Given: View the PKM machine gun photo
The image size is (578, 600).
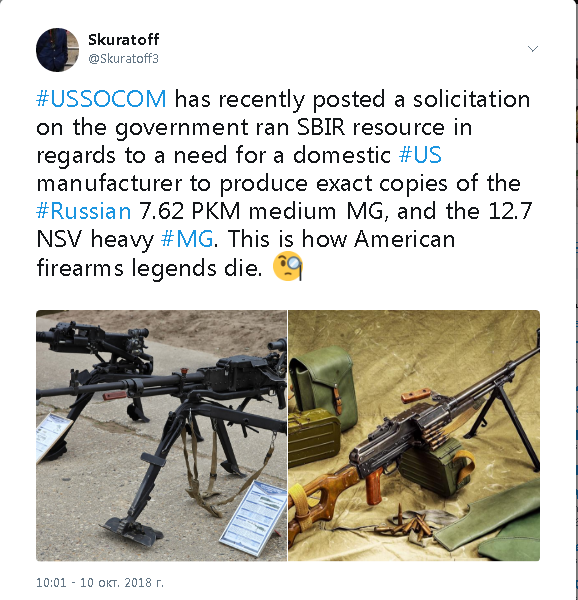Looking at the screenshot, I should pos(414,435).
